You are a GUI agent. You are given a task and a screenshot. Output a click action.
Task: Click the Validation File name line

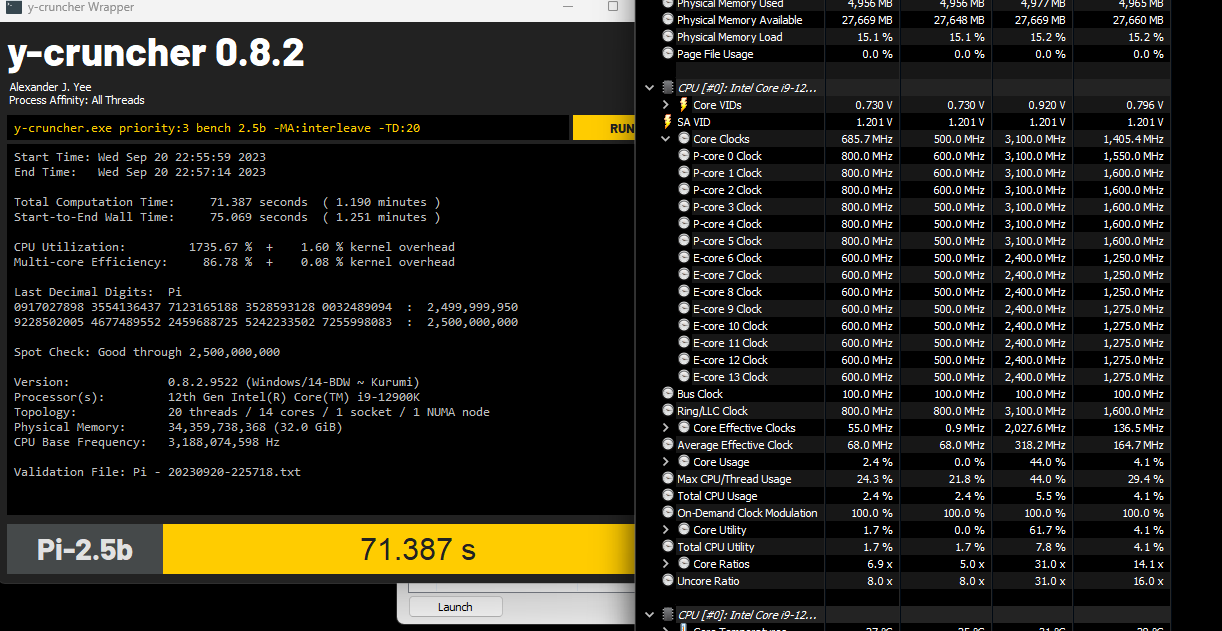coord(157,472)
